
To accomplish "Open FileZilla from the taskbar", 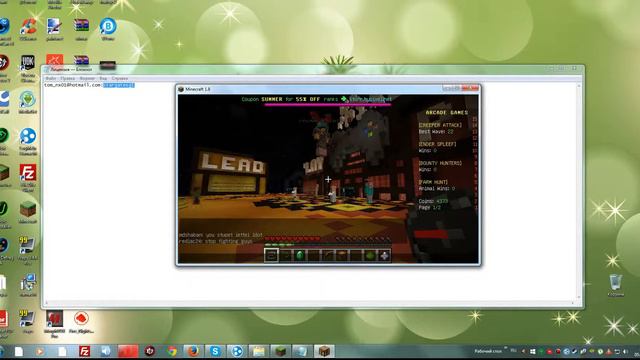I will [84, 351].
